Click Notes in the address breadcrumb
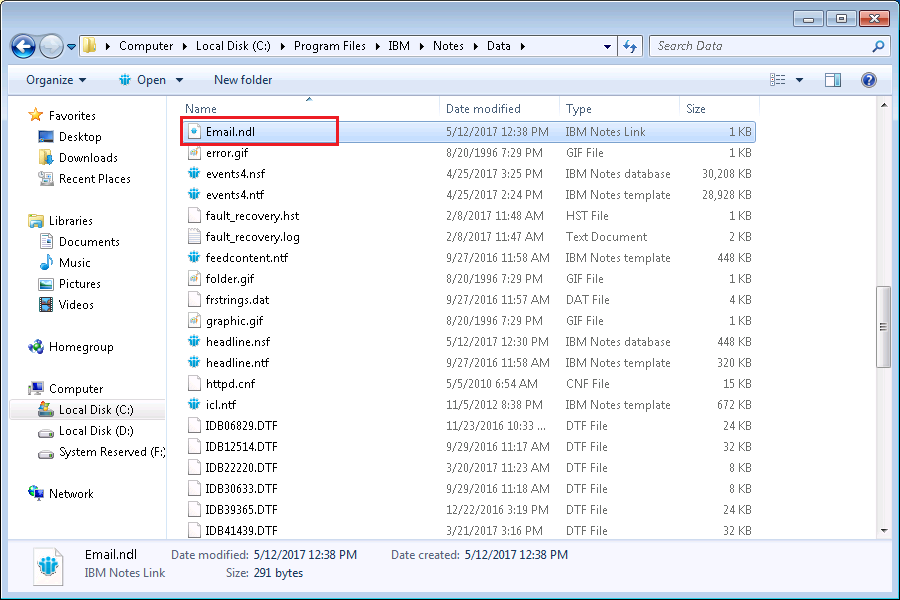The height and width of the screenshot is (600, 900). pyautogui.click(x=448, y=46)
